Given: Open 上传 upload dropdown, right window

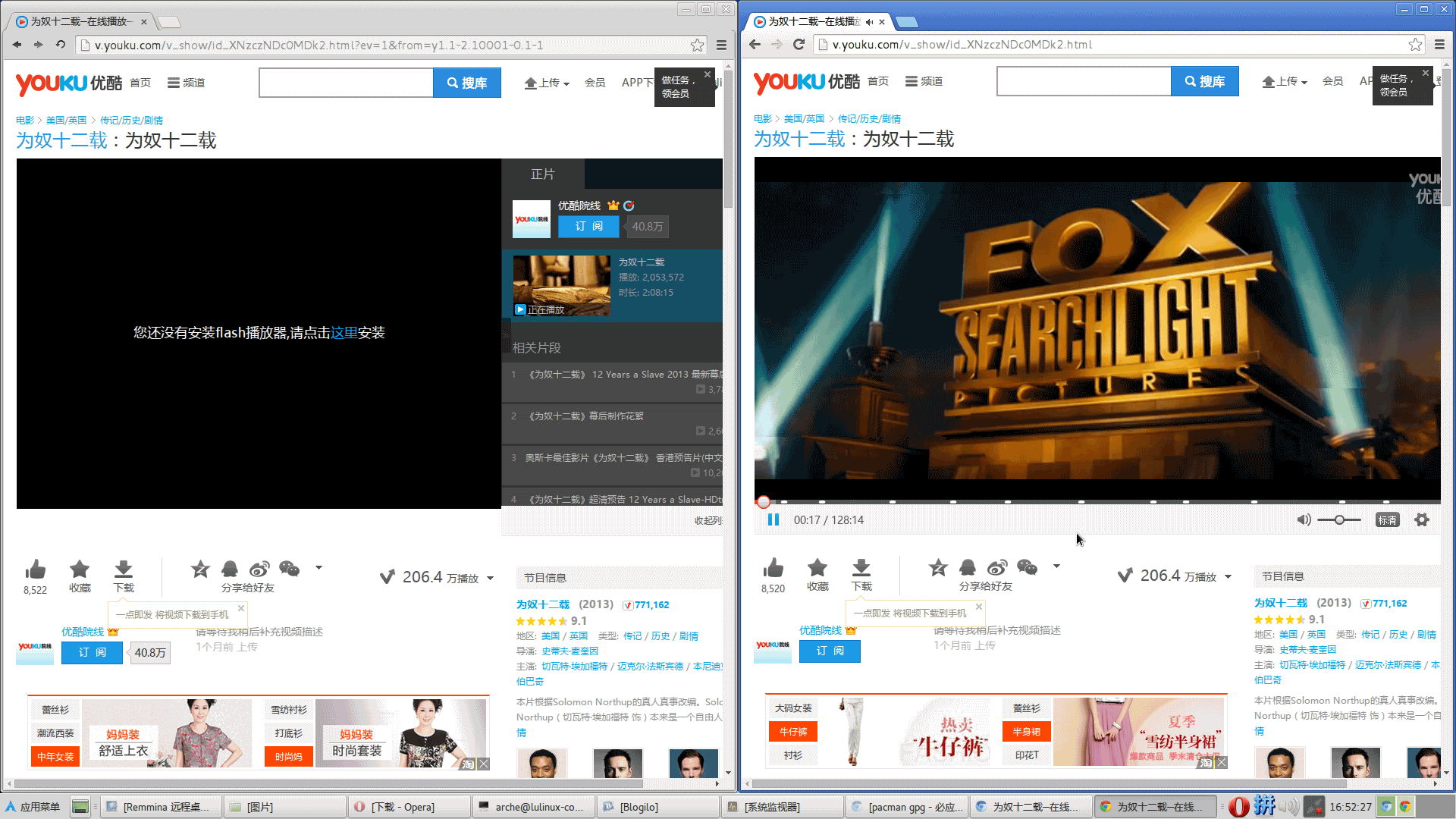Looking at the screenshot, I should coord(1285,81).
